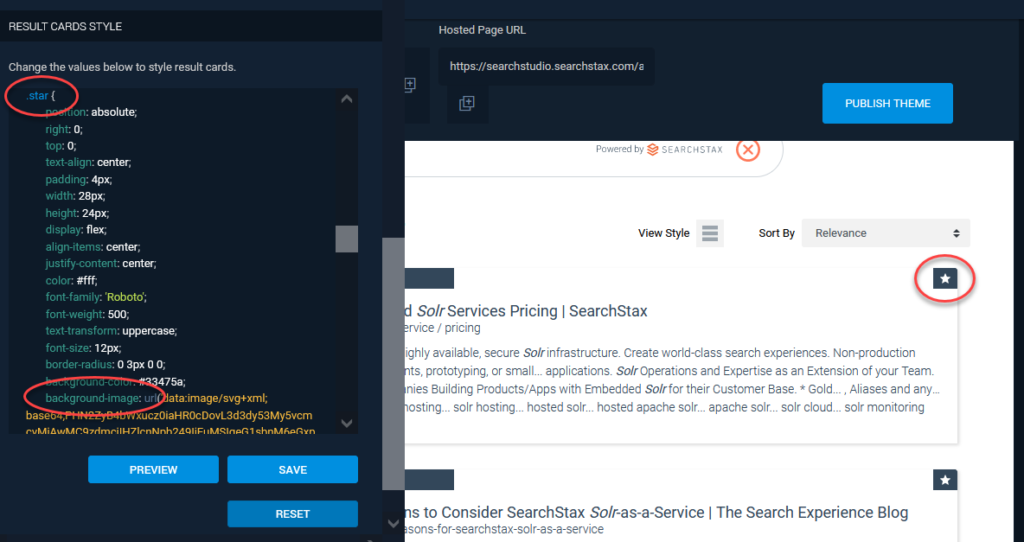The image size is (1024, 542).
Task: Click the 'display: flex' line
Action: pos(76,230)
